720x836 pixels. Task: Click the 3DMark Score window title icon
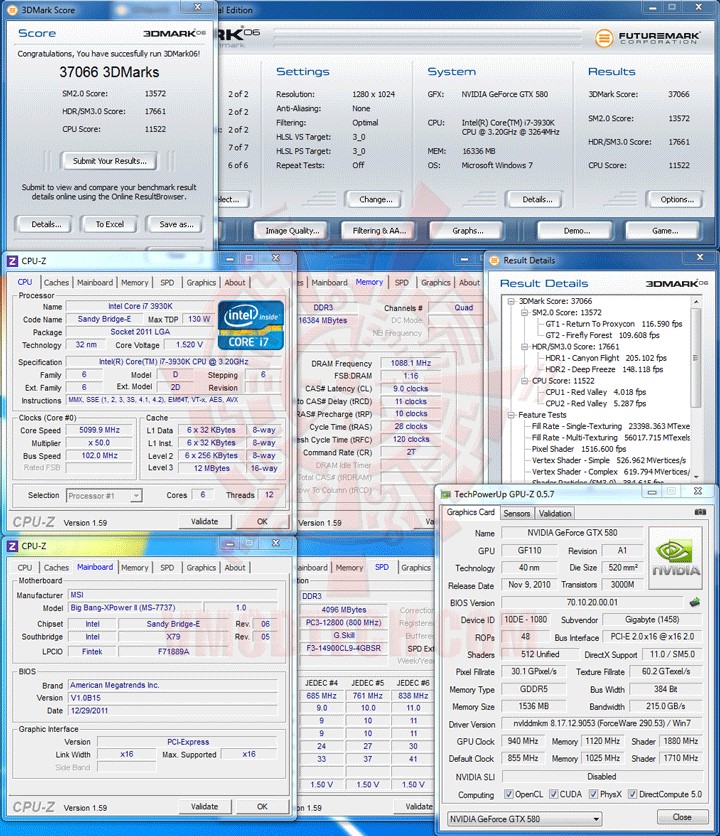click(x=12, y=10)
